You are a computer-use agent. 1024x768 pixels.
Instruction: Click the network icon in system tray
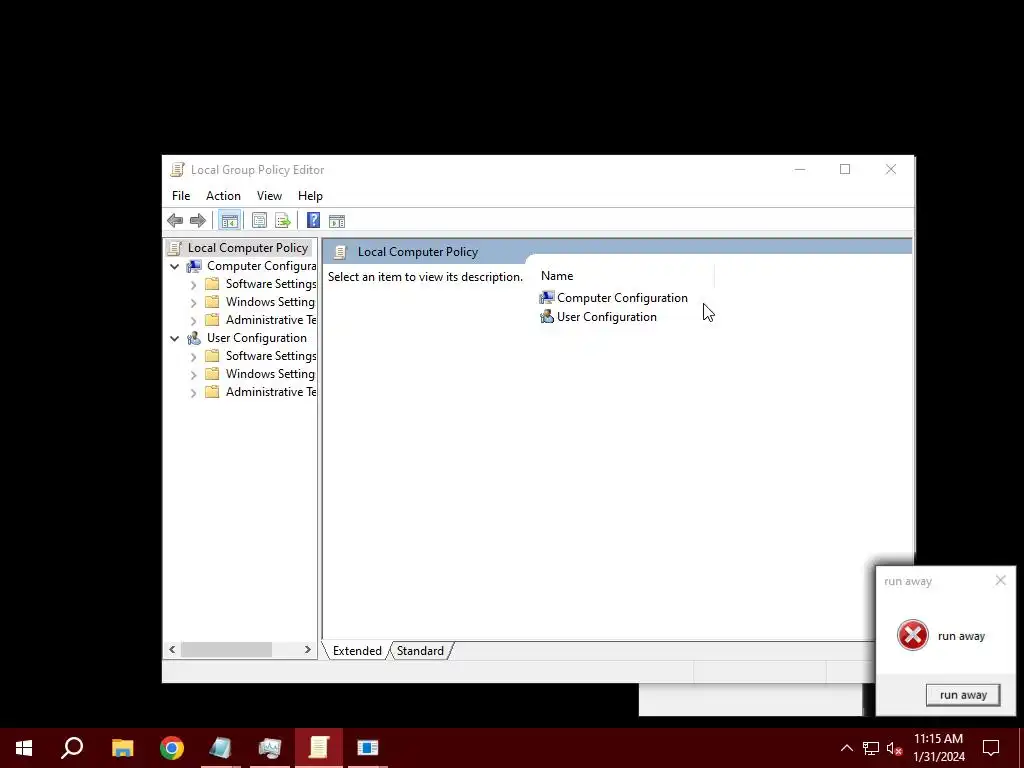click(871, 748)
